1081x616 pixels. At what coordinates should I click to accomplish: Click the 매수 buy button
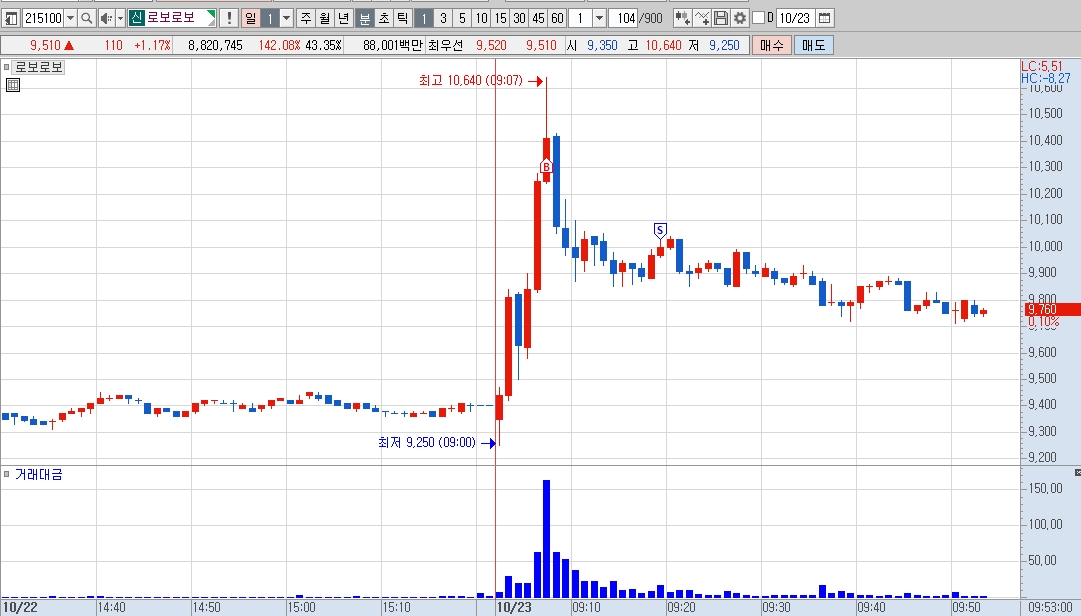771,45
